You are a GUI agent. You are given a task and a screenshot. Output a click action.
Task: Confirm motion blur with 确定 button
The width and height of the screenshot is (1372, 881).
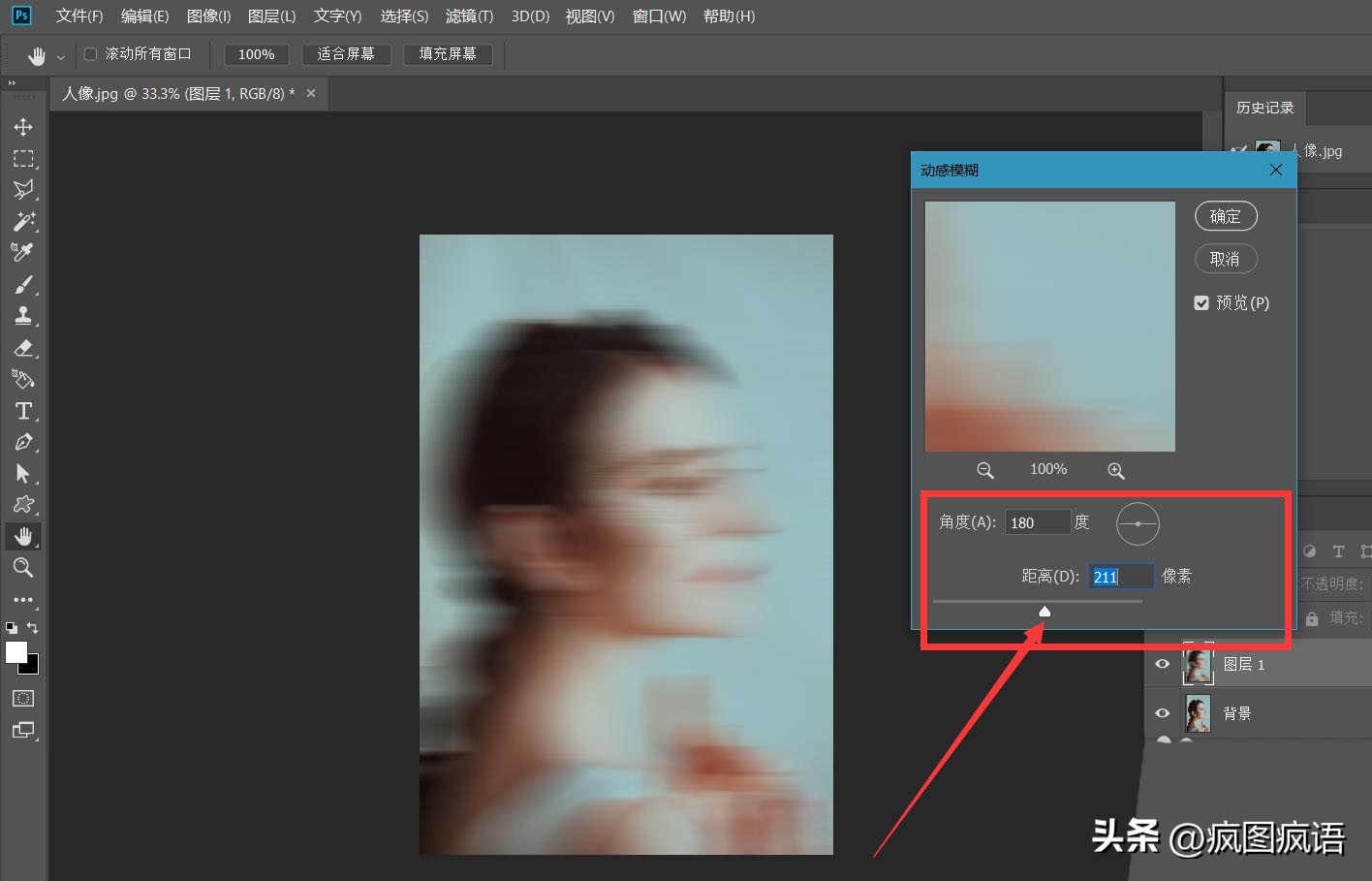(x=1225, y=215)
